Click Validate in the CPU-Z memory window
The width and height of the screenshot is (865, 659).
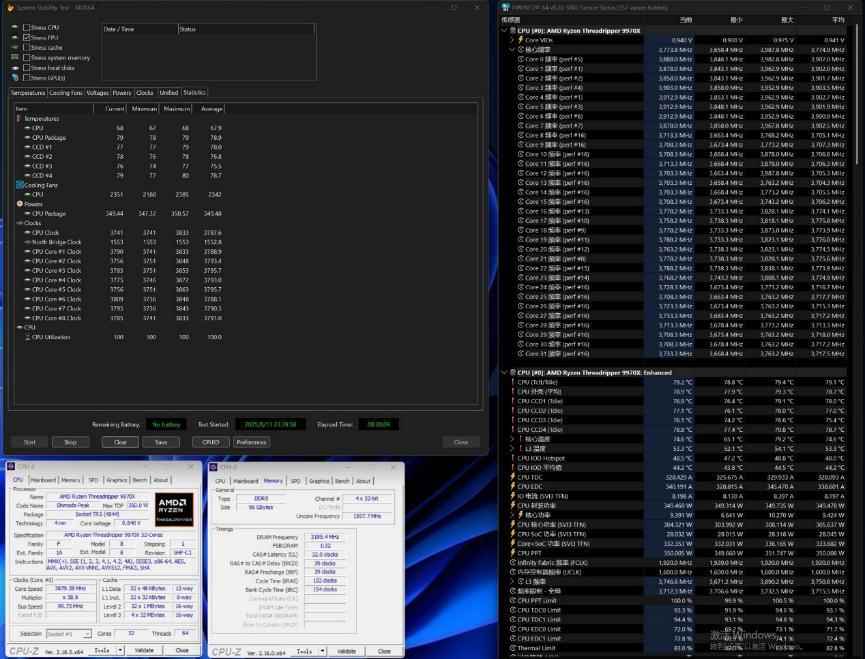(347, 651)
